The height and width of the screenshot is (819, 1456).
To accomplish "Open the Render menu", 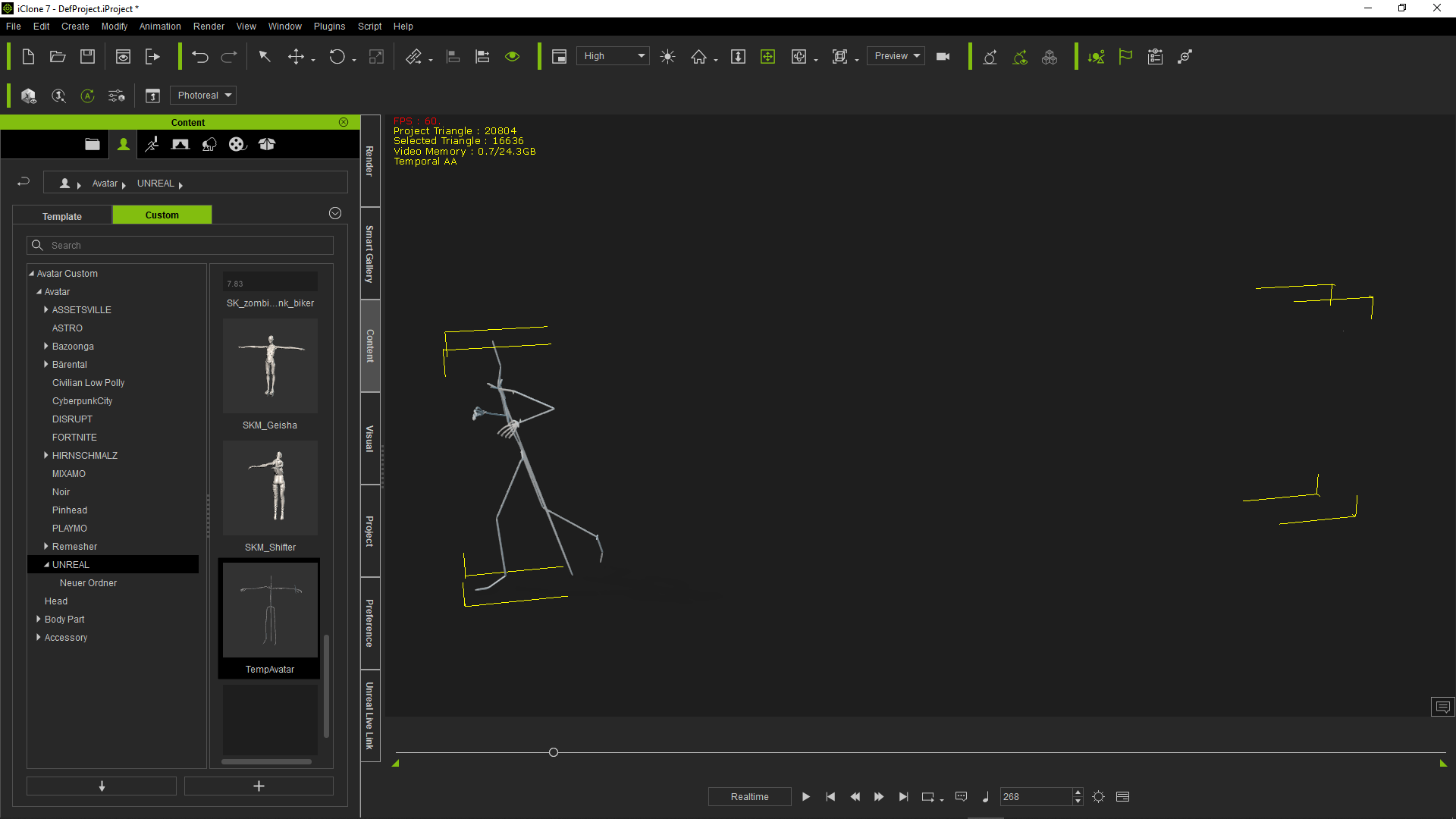I will pyautogui.click(x=209, y=27).
